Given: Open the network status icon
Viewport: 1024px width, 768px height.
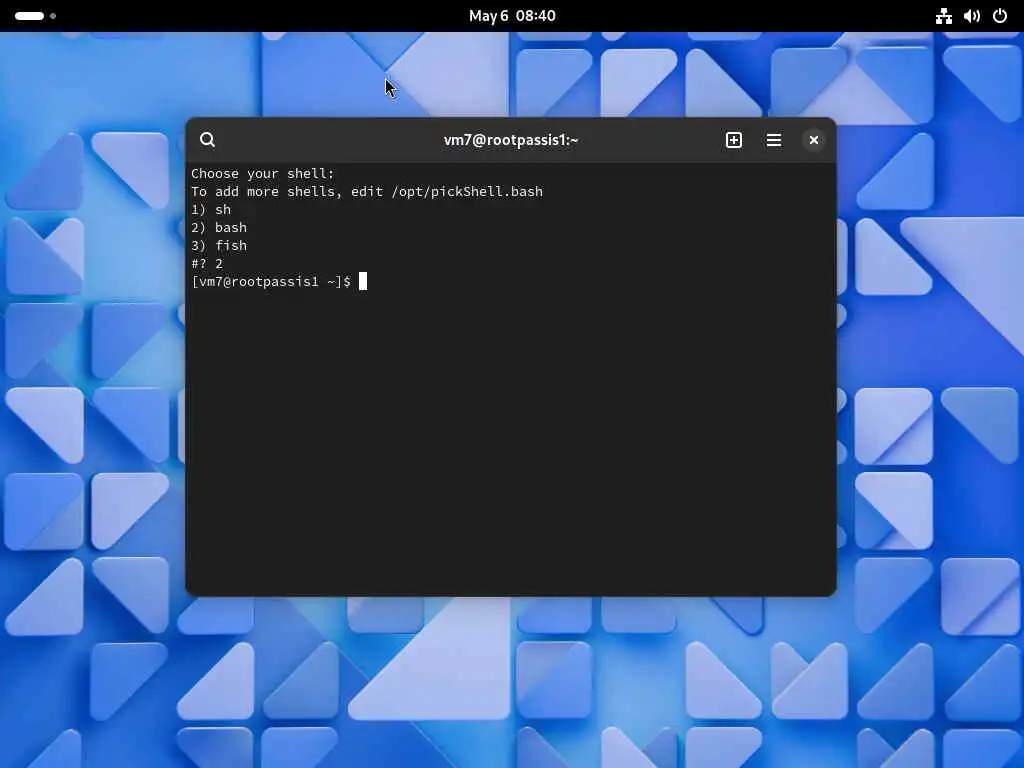Looking at the screenshot, I should coord(943,16).
